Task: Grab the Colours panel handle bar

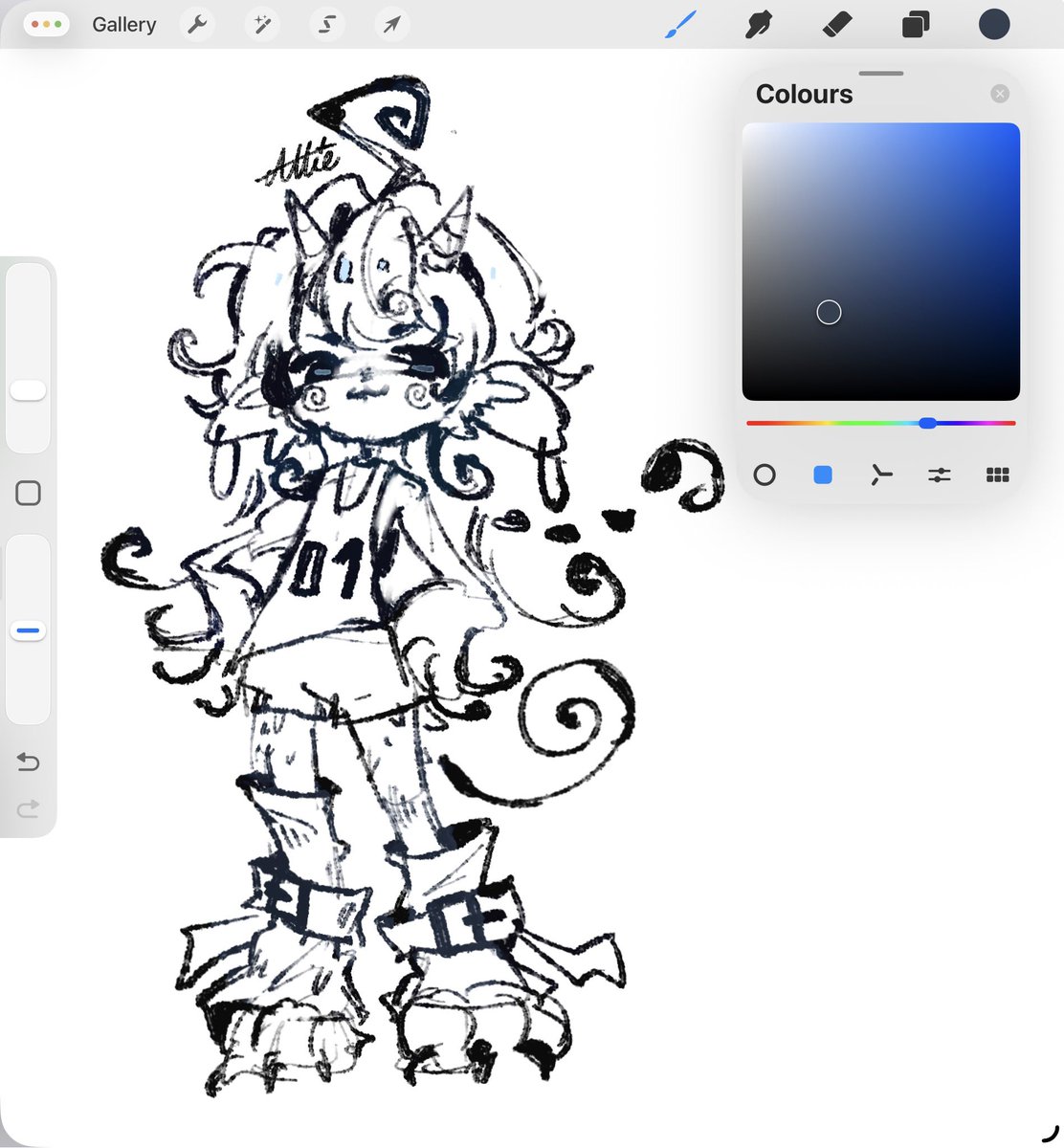Action: [x=881, y=73]
